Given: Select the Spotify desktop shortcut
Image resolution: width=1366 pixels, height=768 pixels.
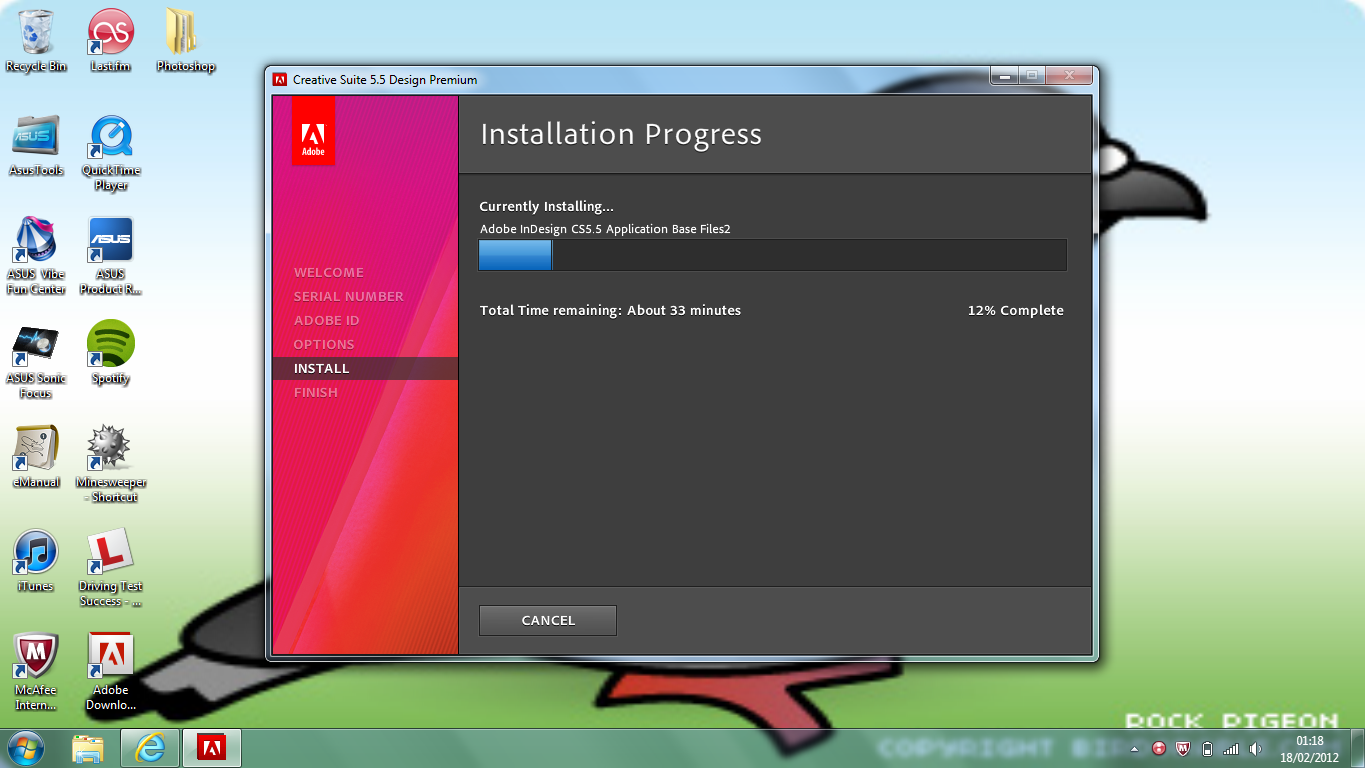Looking at the screenshot, I should pyautogui.click(x=111, y=352).
